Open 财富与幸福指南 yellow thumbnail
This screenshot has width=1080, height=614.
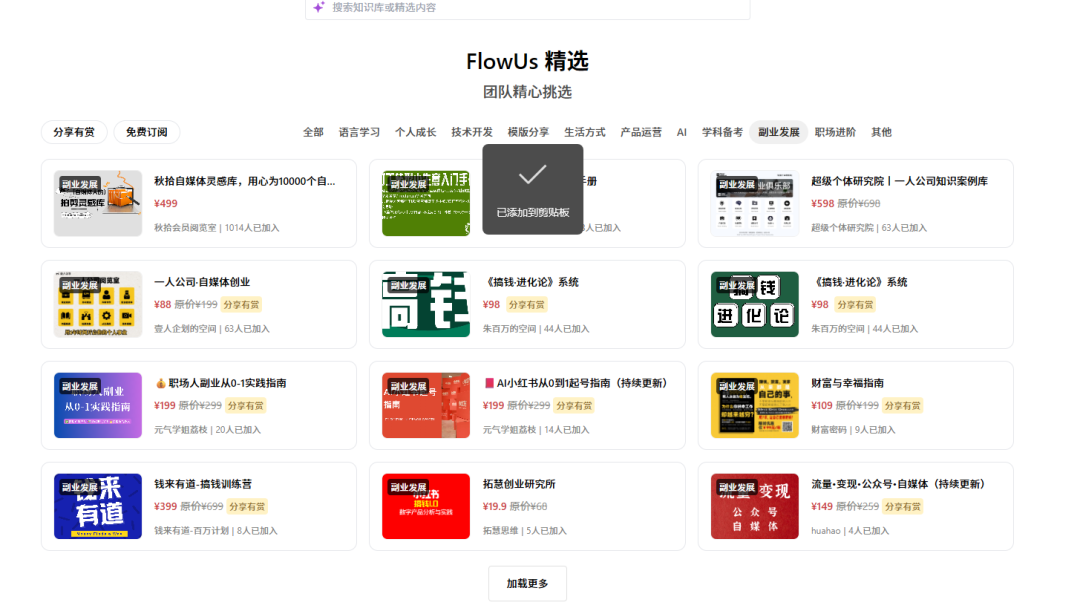pos(755,405)
